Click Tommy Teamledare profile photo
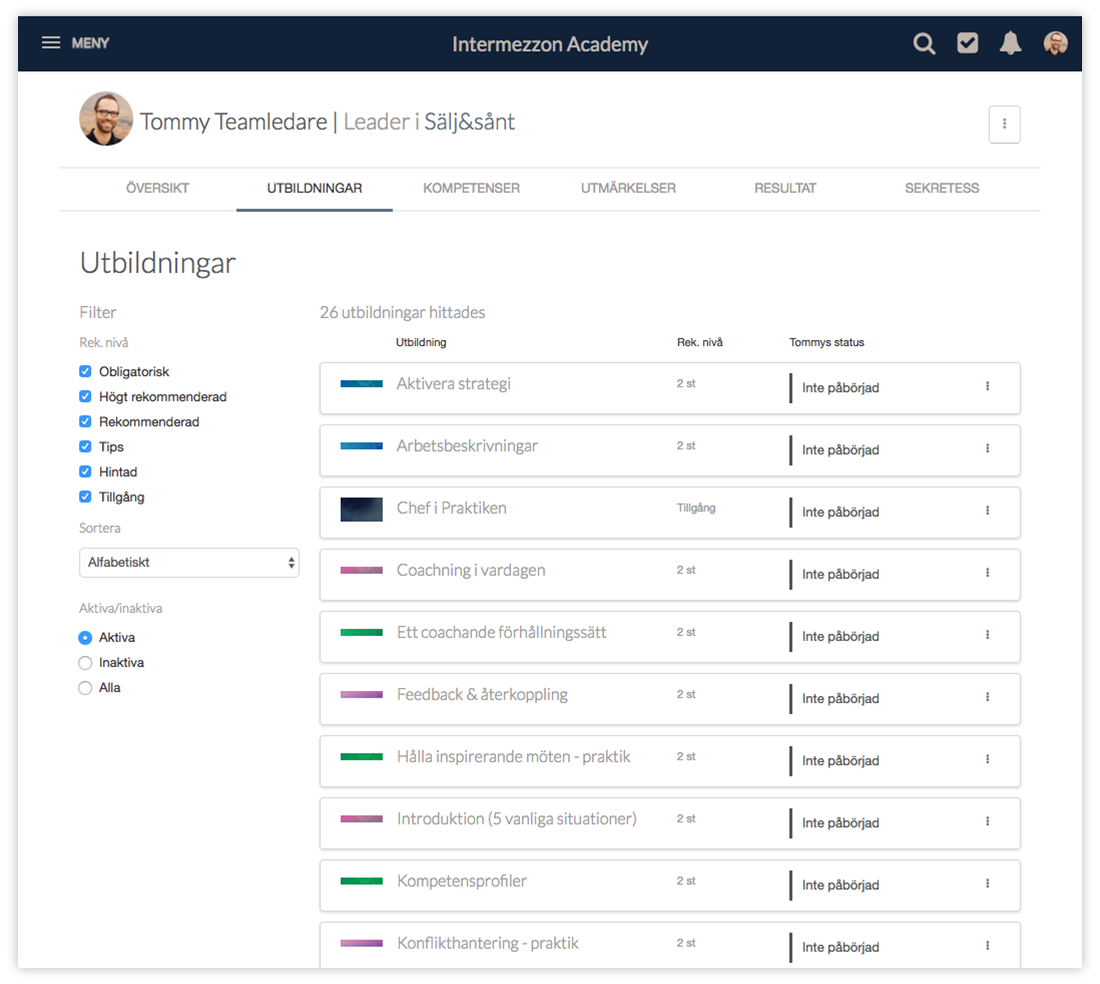Viewport: 1100px width, 984px height. (106, 119)
